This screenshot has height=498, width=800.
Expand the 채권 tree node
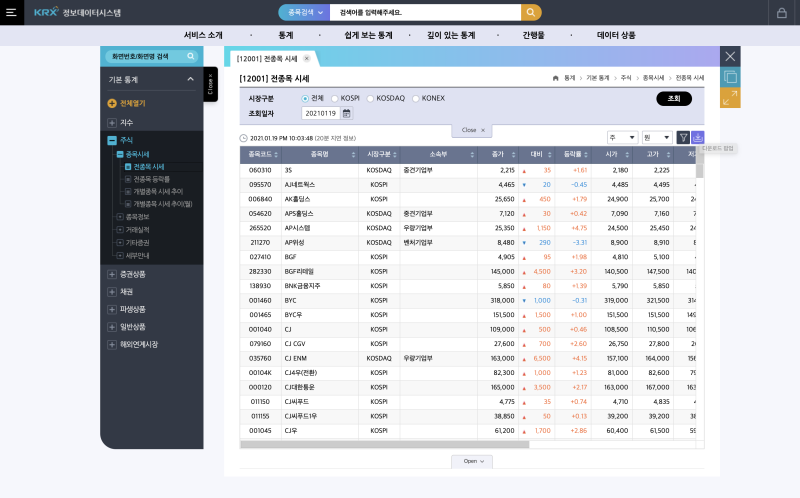tap(112, 292)
